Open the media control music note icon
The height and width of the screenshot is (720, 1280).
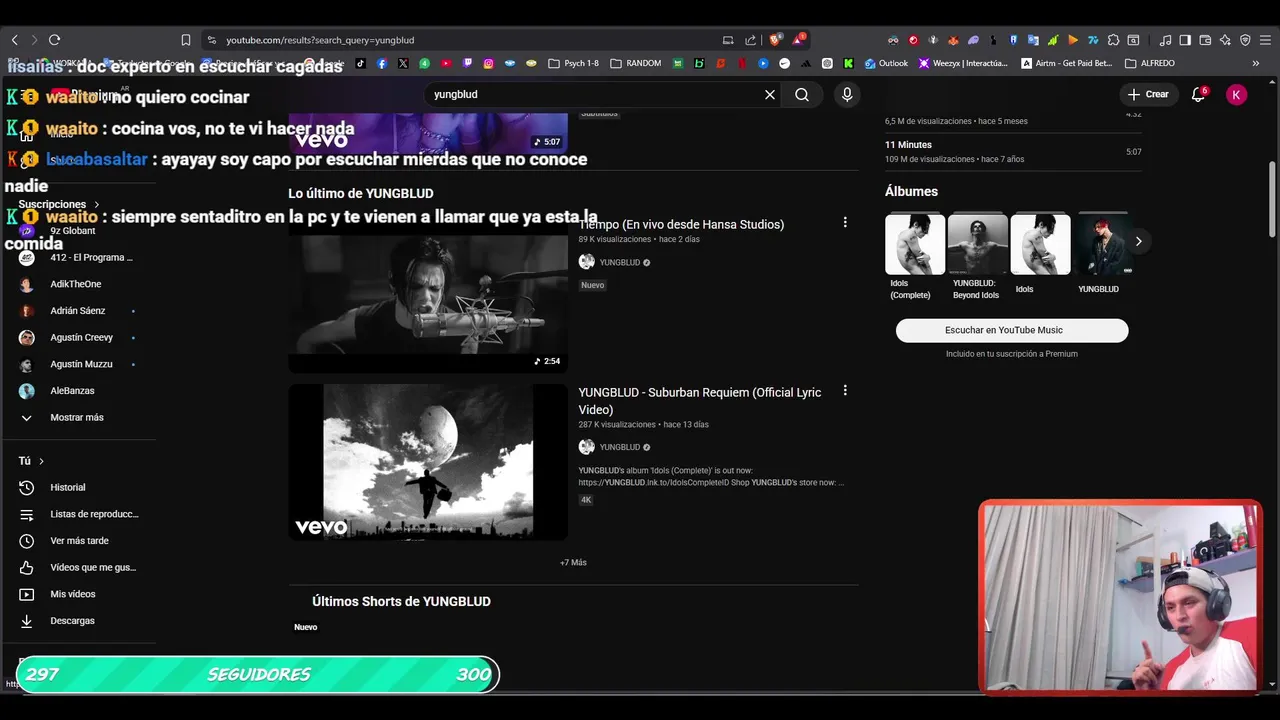pos(1165,40)
